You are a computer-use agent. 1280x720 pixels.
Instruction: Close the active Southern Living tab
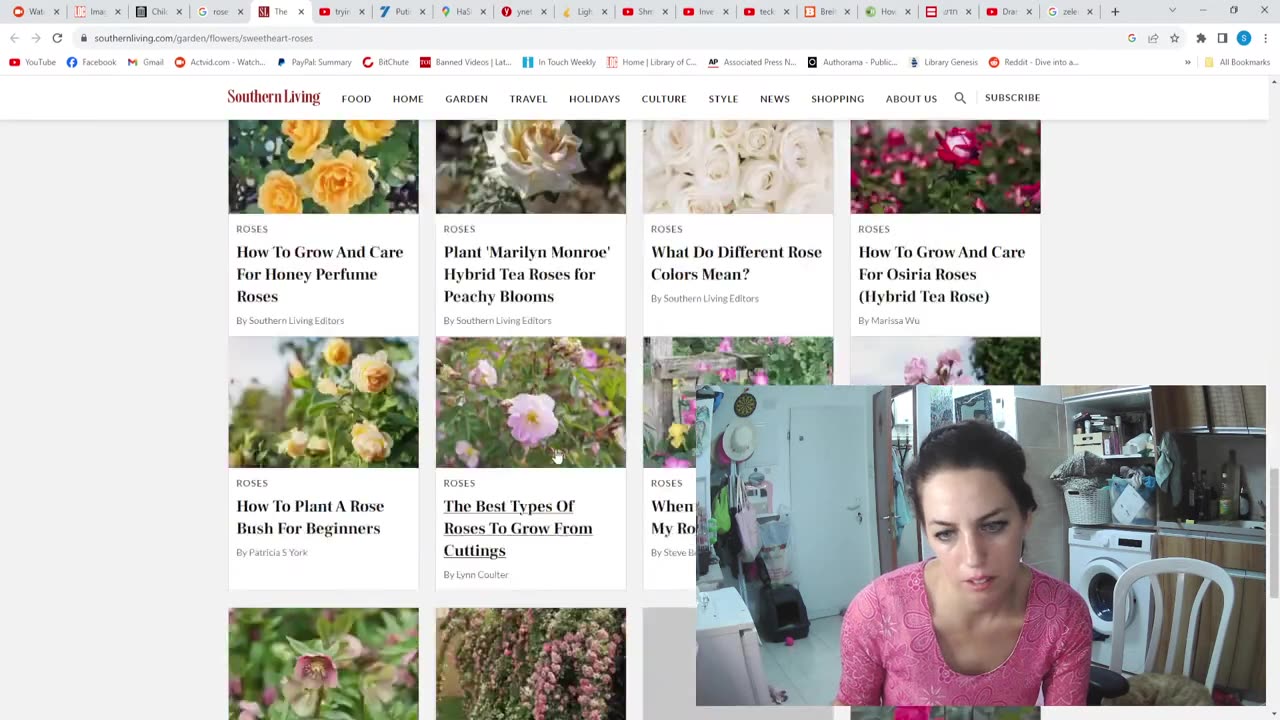[301, 12]
